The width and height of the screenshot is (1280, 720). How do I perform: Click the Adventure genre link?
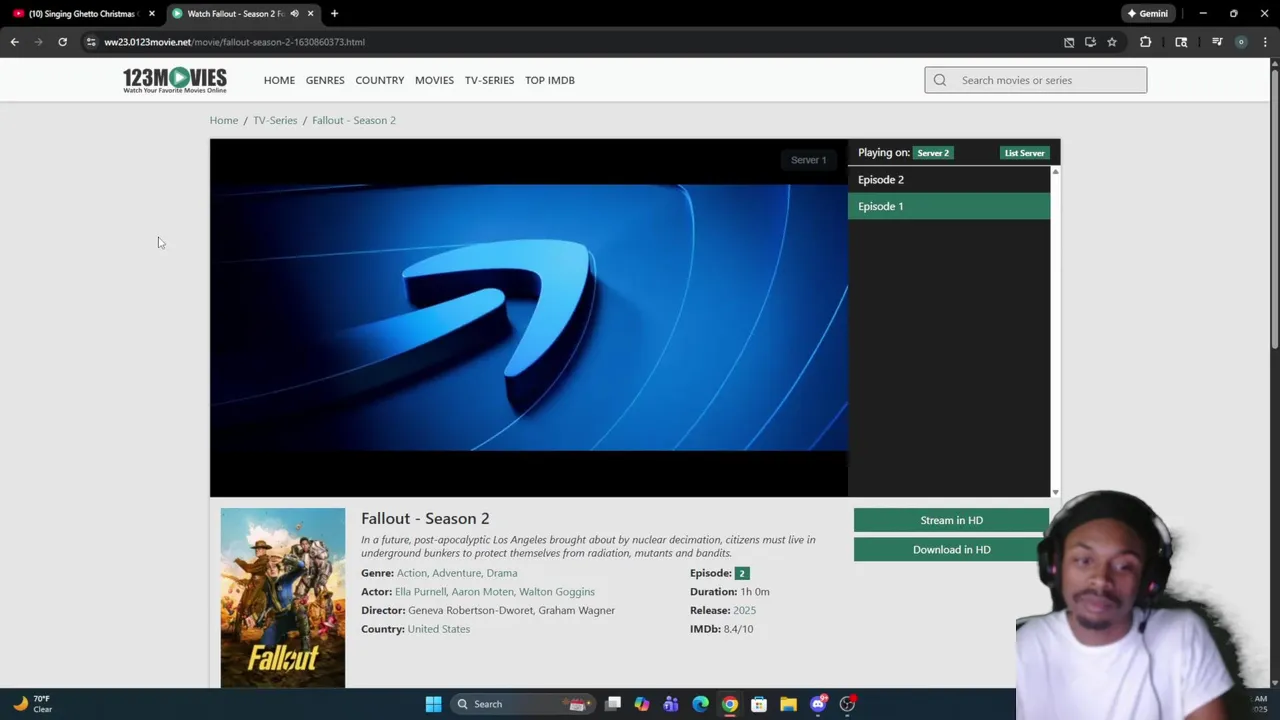coord(456,573)
